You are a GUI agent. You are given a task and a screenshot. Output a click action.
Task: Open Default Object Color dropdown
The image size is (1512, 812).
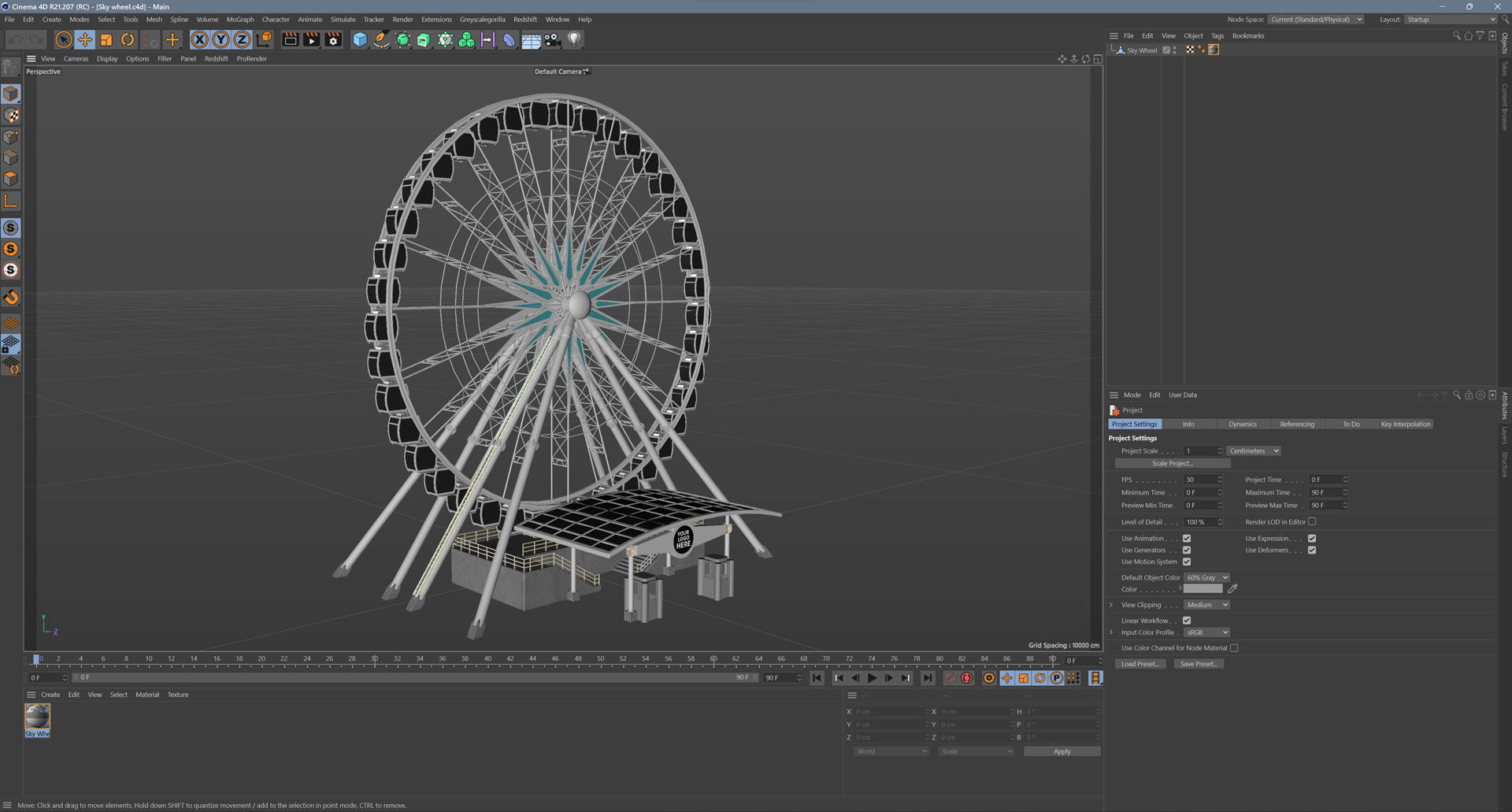point(1206,578)
